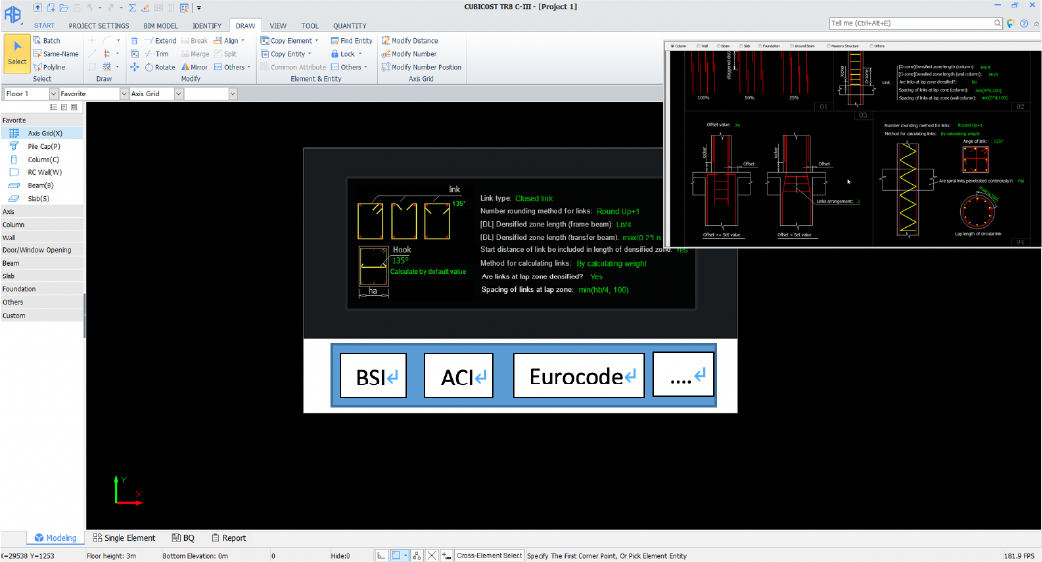1042x562 pixels.
Task: Click Modify Distance in Axis Grid
Action: (x=408, y=41)
